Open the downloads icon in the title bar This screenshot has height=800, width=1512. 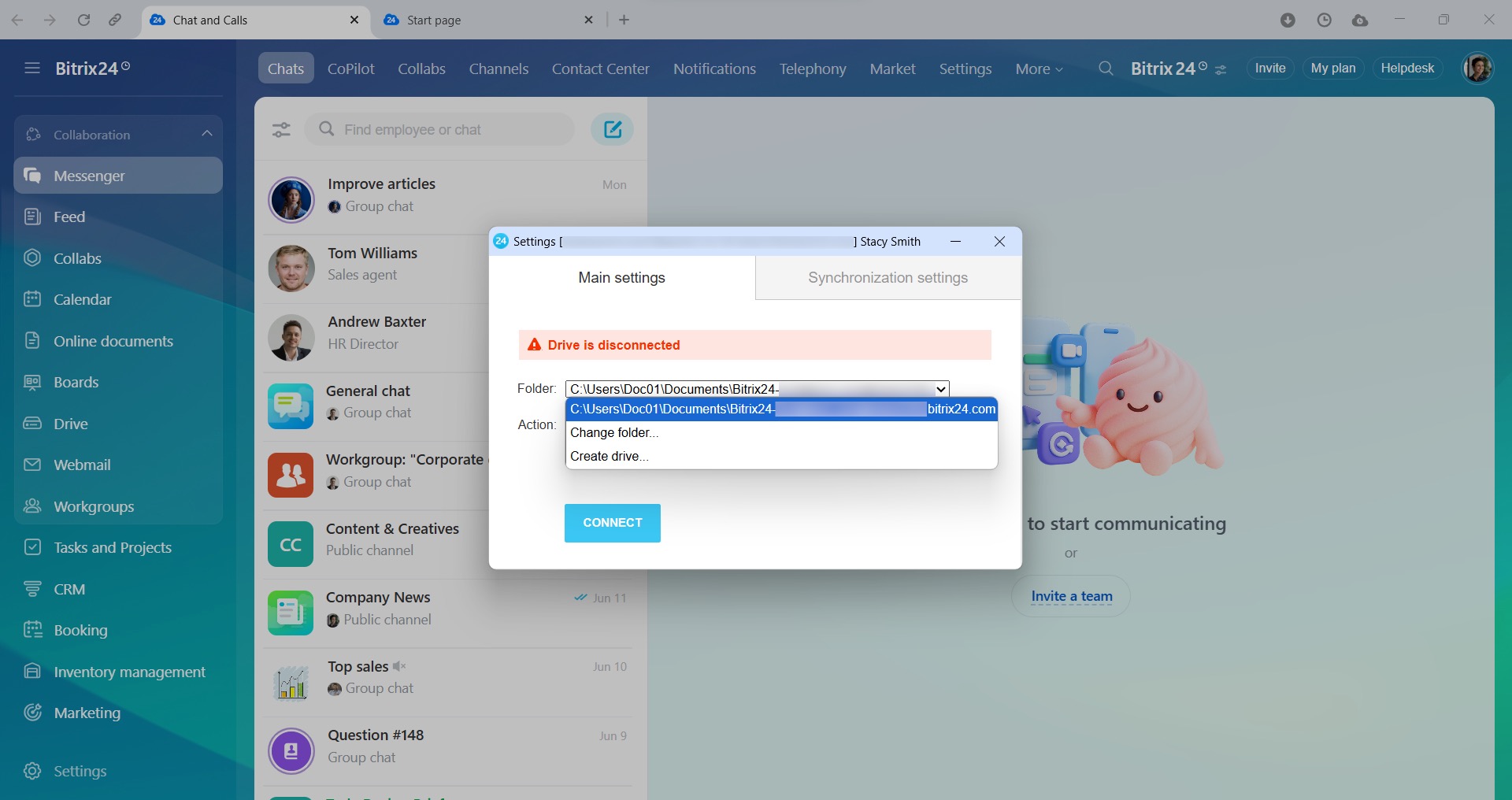point(1288,20)
